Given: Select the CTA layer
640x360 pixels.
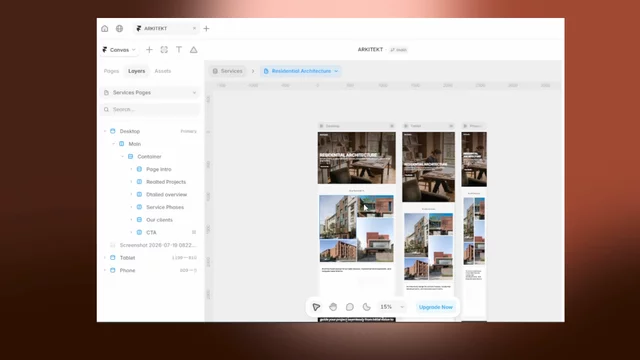Looking at the screenshot, I should [150, 233].
